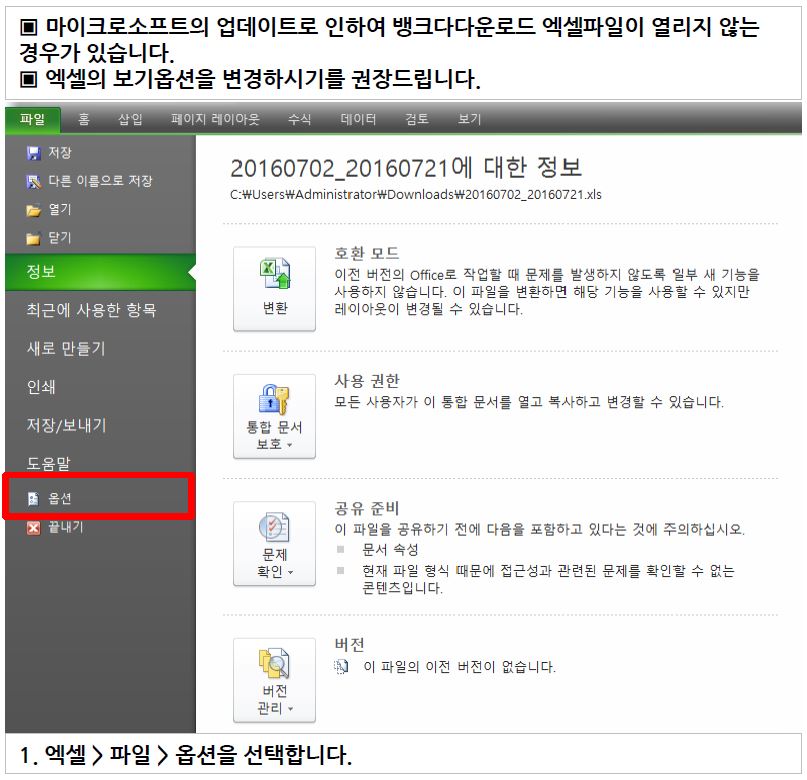Open the 페이지 레이아웃 ribbon tab
The width and height of the screenshot is (807, 780).
215,119
